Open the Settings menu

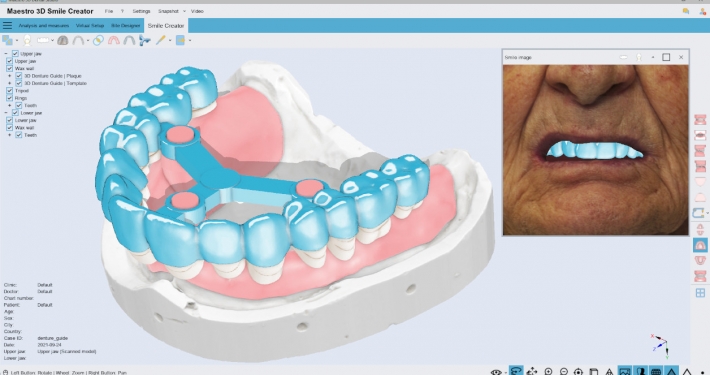pyautogui.click(x=141, y=11)
